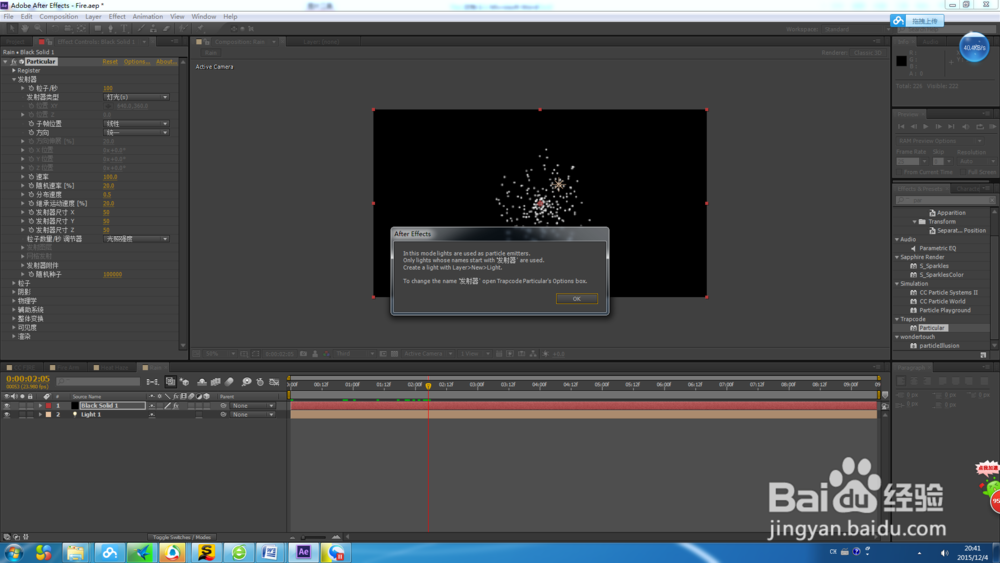Click the auto-keyframe stopwatch timeline icon

[260, 382]
